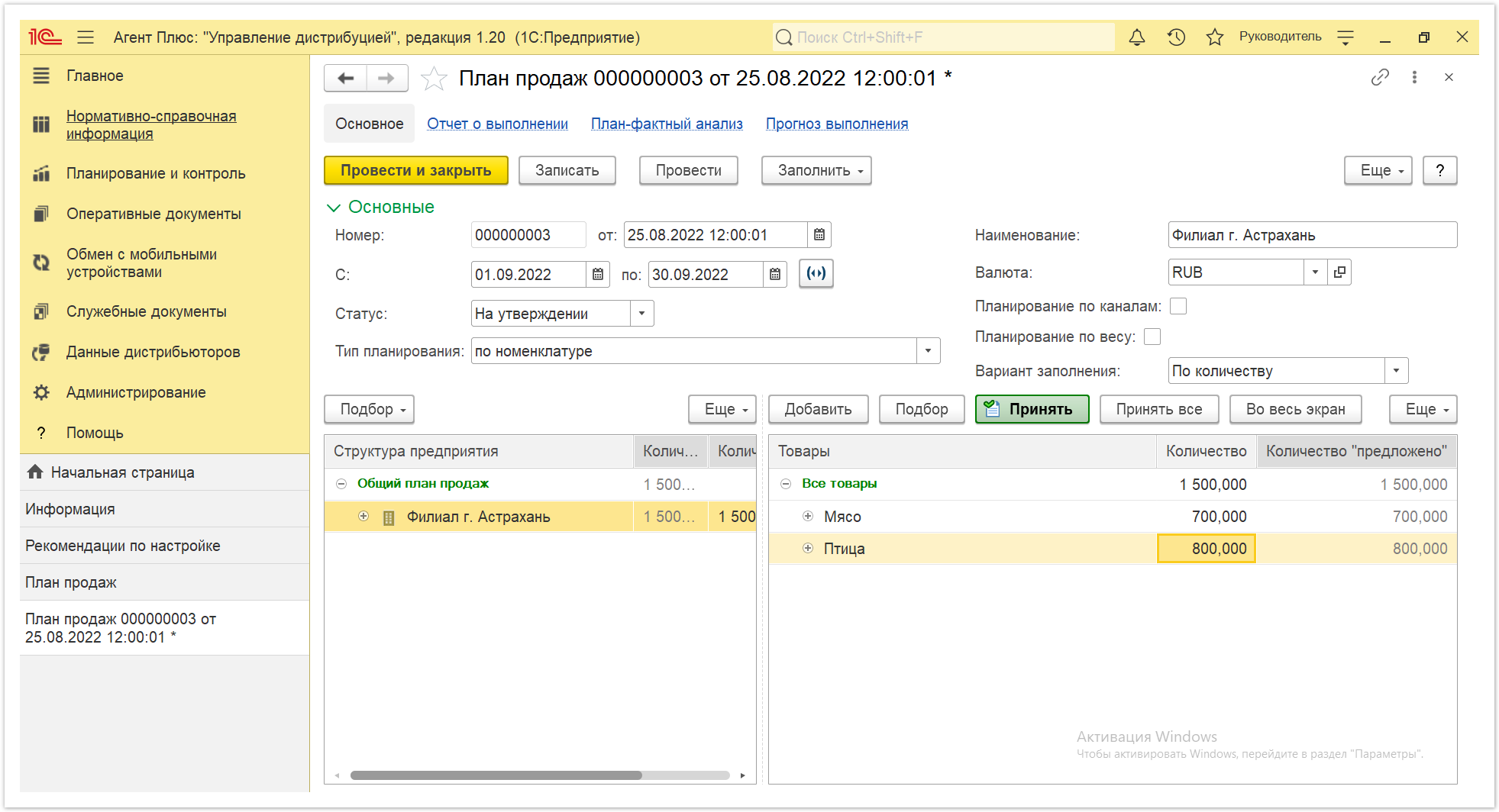Open history clock icon
The height and width of the screenshot is (812, 1499).
coord(1176,37)
